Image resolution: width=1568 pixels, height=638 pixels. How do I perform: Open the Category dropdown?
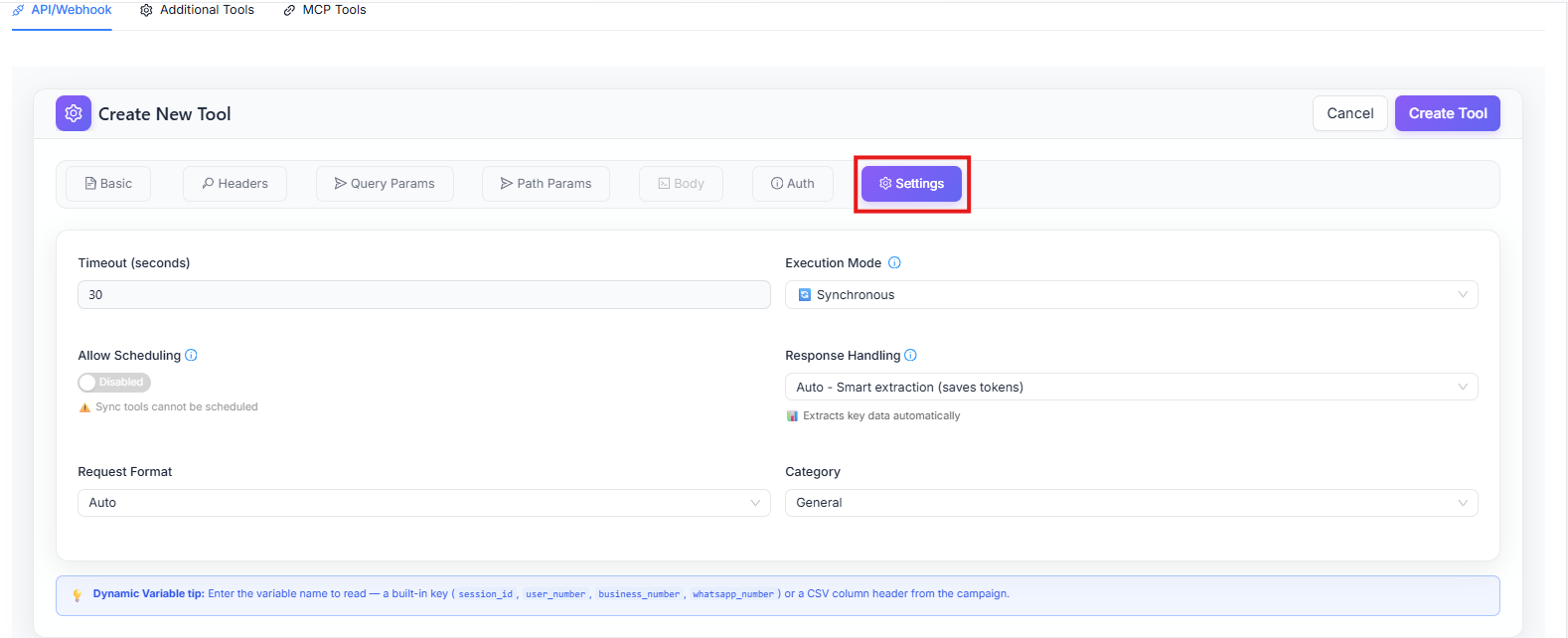[1131, 503]
